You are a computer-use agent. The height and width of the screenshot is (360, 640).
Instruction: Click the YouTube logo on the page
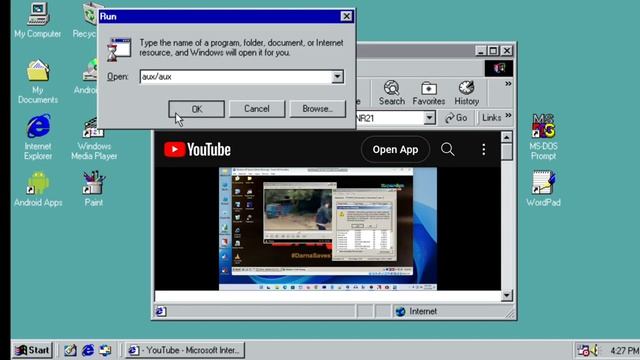click(x=197, y=149)
